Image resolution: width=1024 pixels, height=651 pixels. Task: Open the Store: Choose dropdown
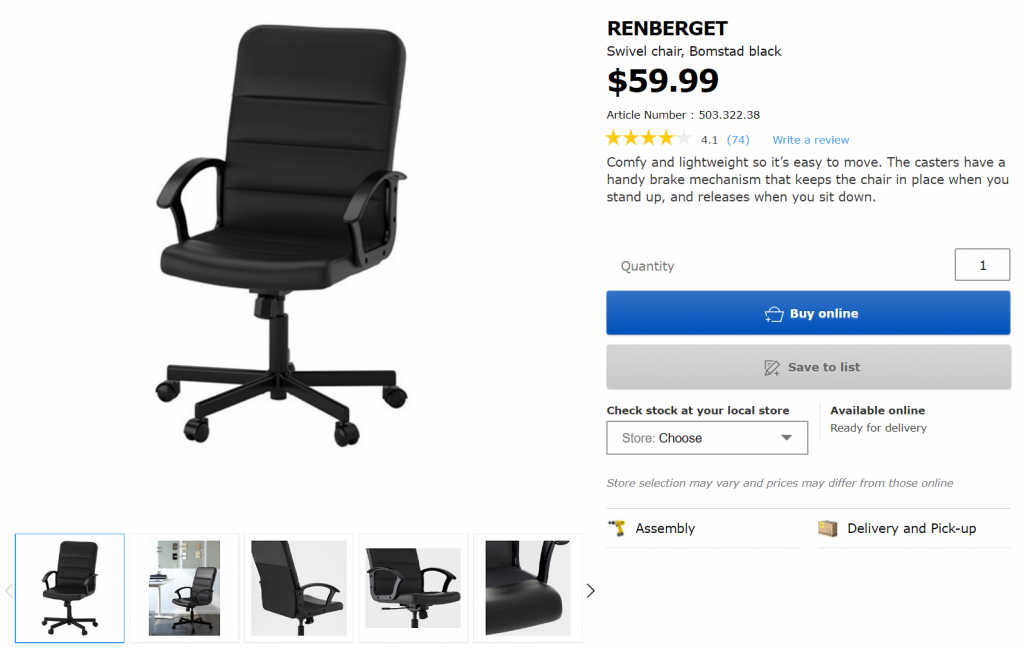(707, 437)
